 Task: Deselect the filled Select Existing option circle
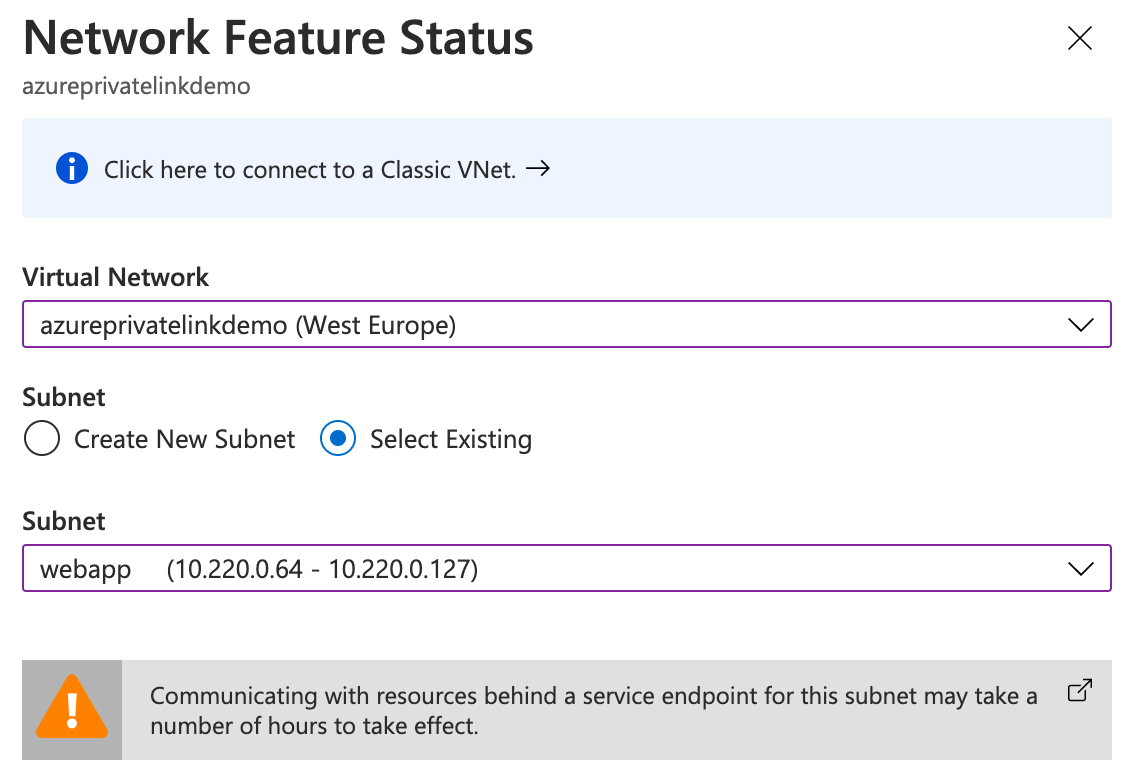point(337,438)
